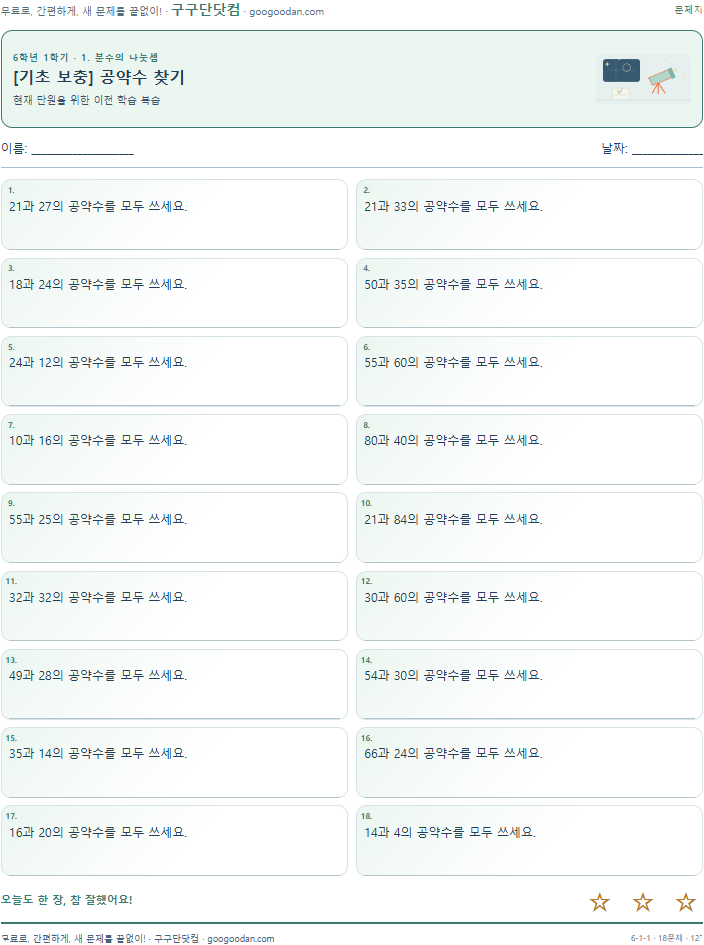The height and width of the screenshot is (945, 704).
Task: Select problem 11: 32과 32의 공약수
Action: pyautogui.click(x=174, y=606)
